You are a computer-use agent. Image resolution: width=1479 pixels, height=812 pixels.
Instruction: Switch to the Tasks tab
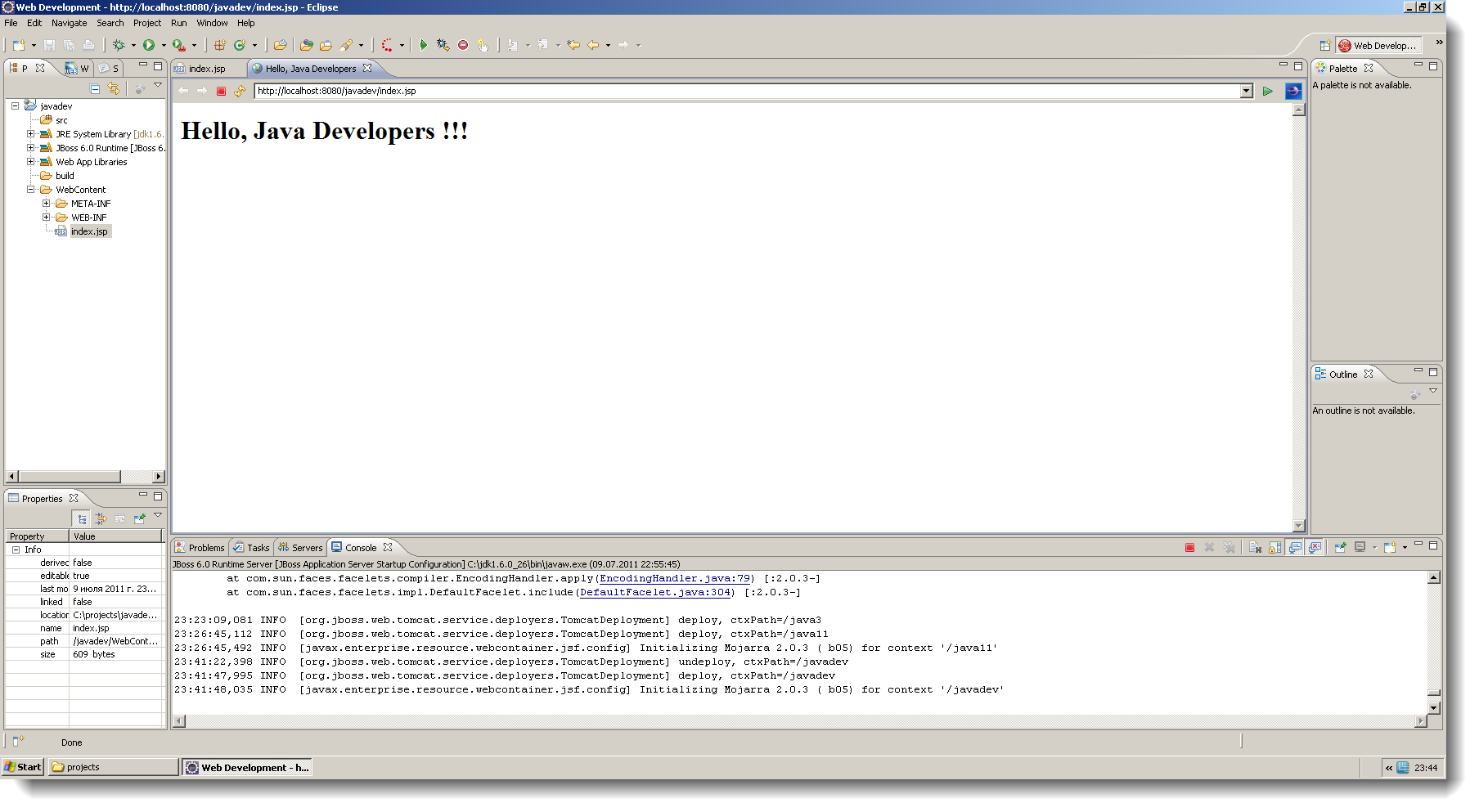tap(251, 548)
